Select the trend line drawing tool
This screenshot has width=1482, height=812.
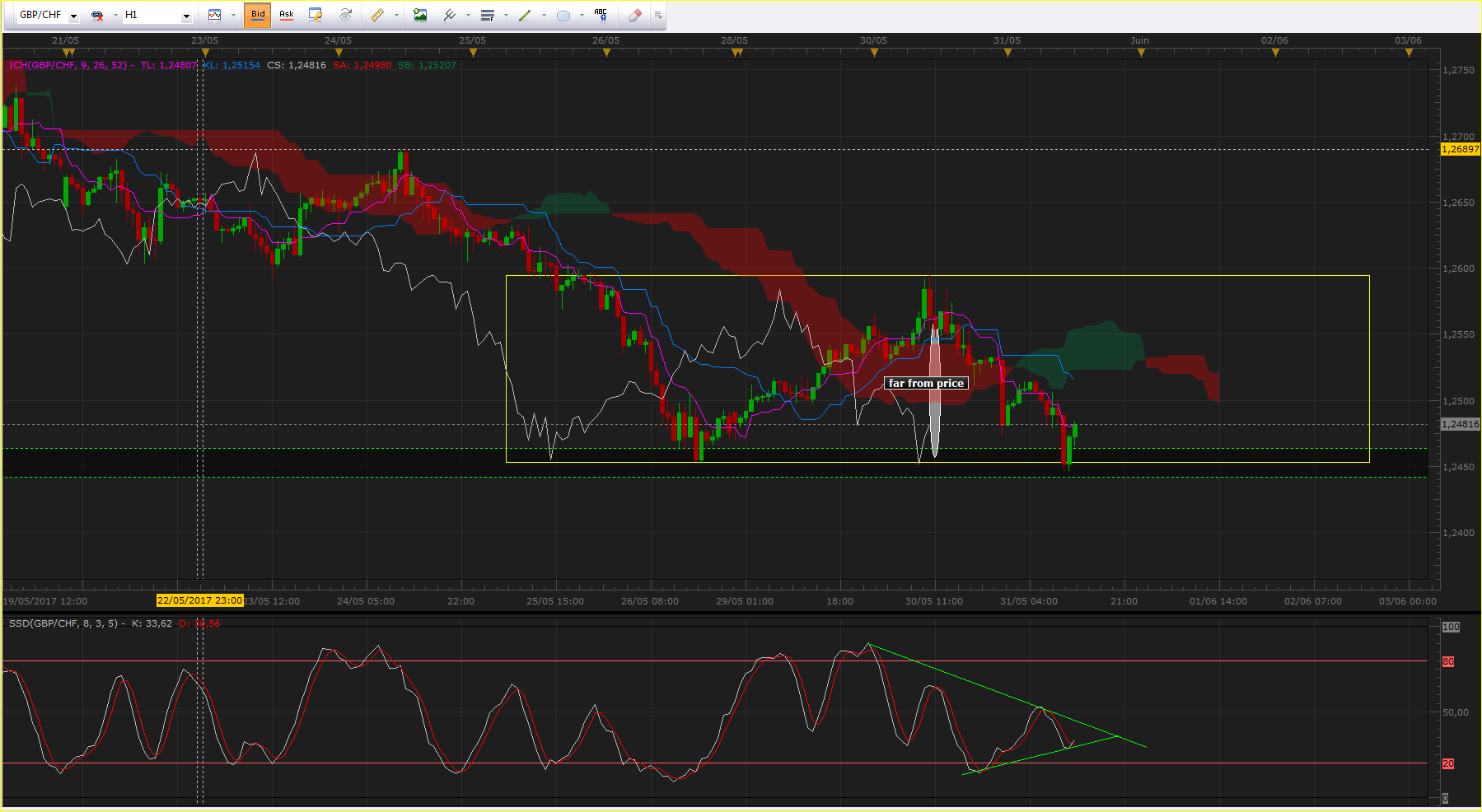click(525, 15)
